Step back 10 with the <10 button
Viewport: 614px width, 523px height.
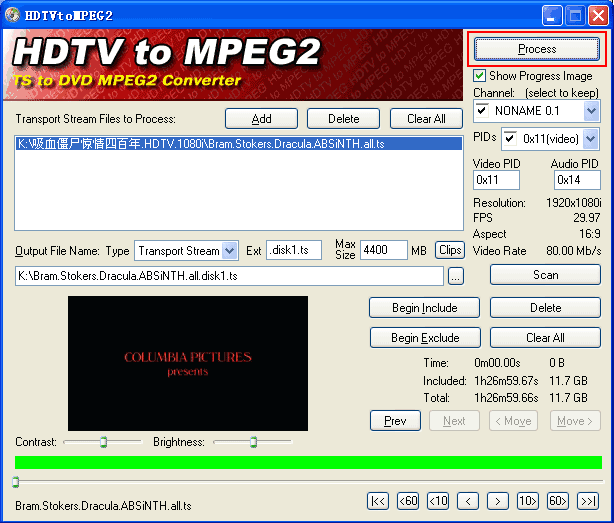438,501
